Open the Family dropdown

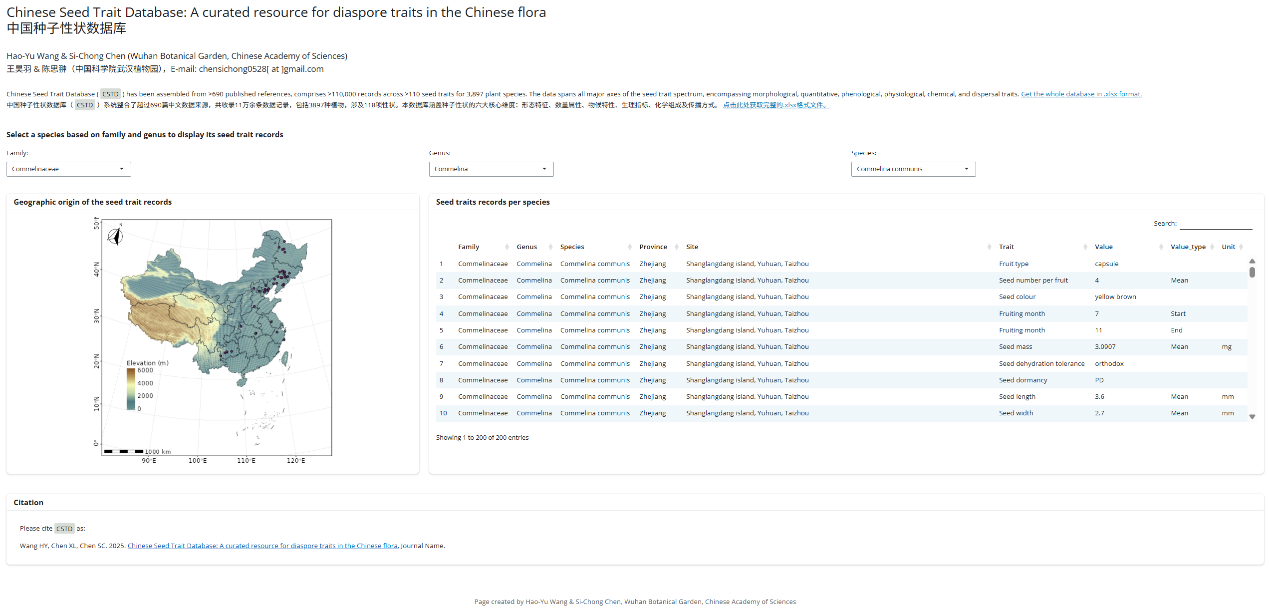point(69,170)
